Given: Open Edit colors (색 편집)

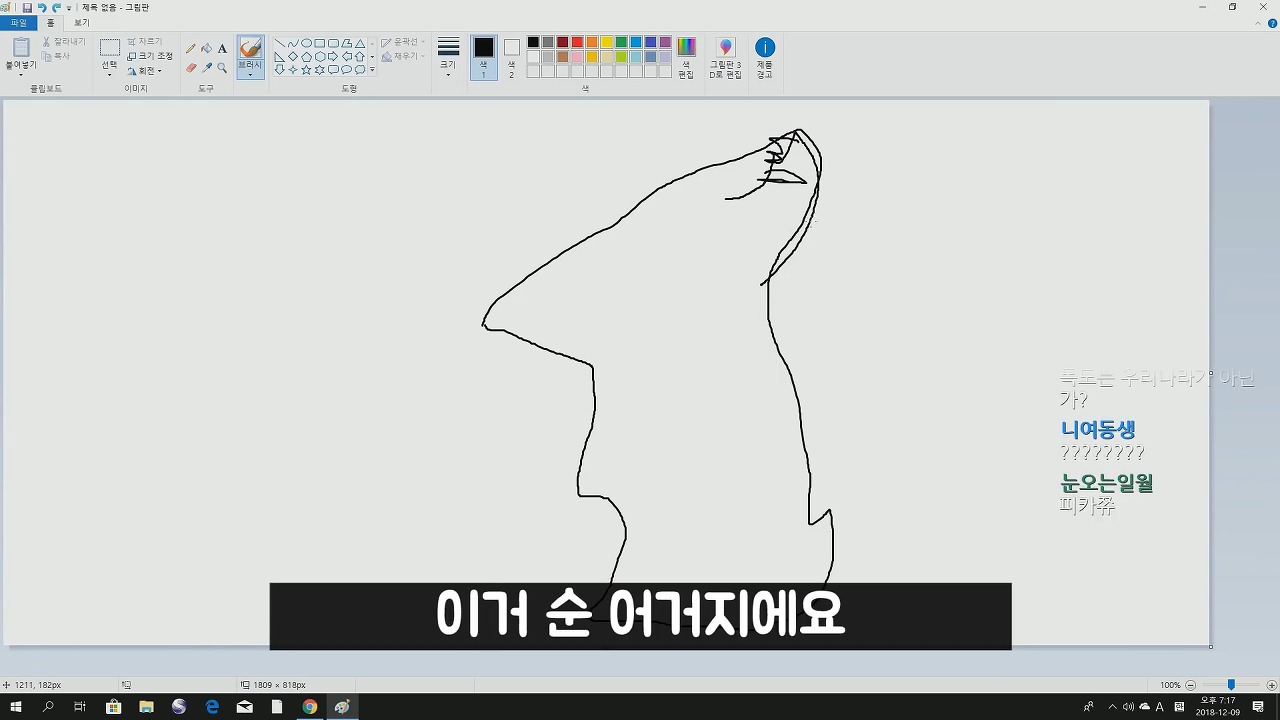Looking at the screenshot, I should (686, 57).
